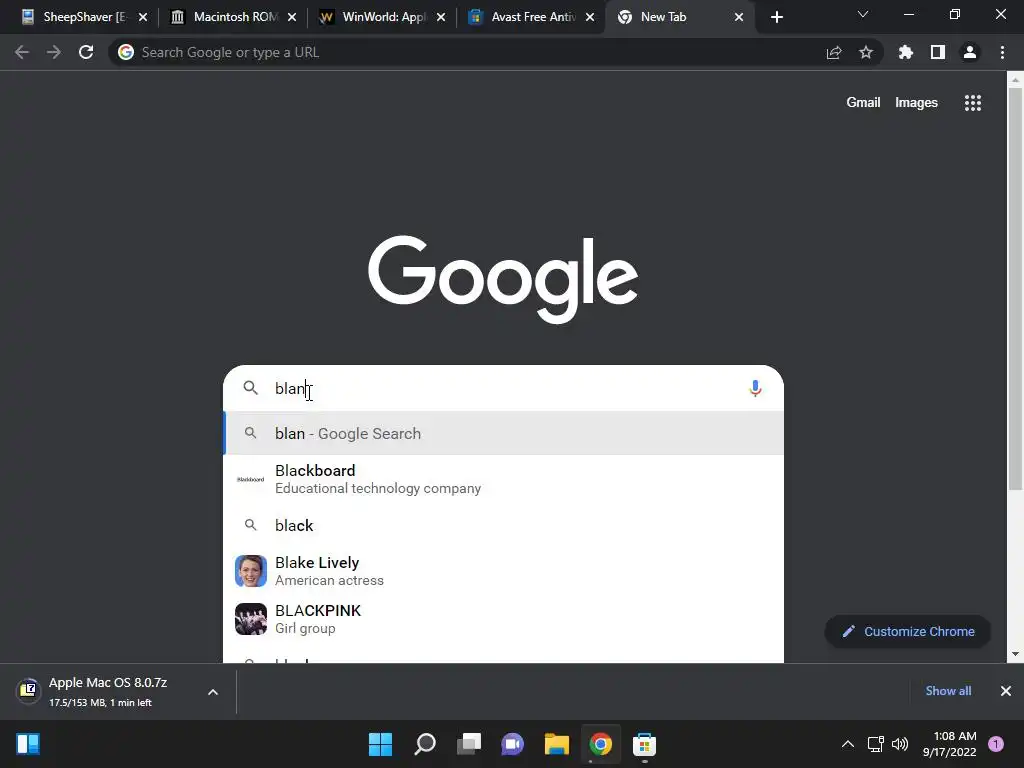Open Microsoft Store from the taskbar
The height and width of the screenshot is (768, 1024).
(645, 744)
